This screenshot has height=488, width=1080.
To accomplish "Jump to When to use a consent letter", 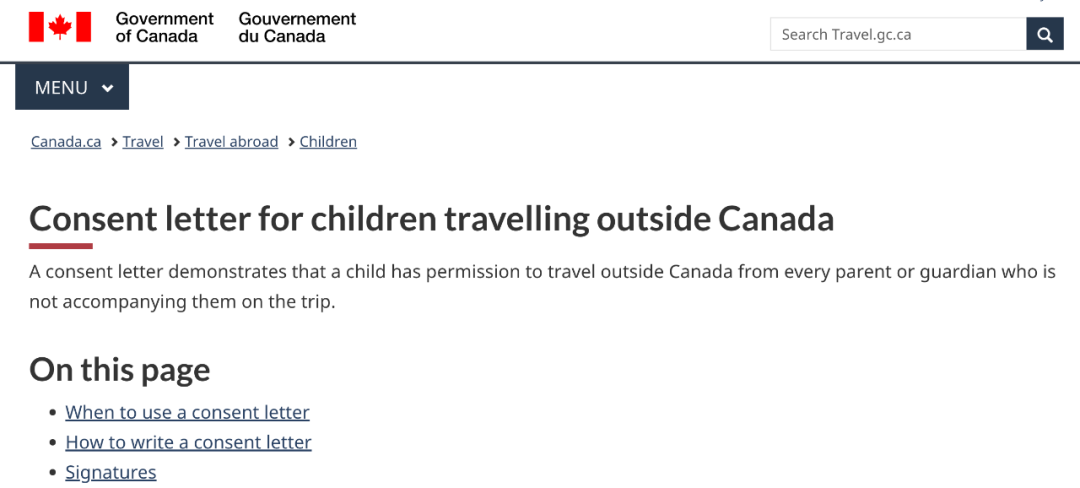I will pos(187,412).
